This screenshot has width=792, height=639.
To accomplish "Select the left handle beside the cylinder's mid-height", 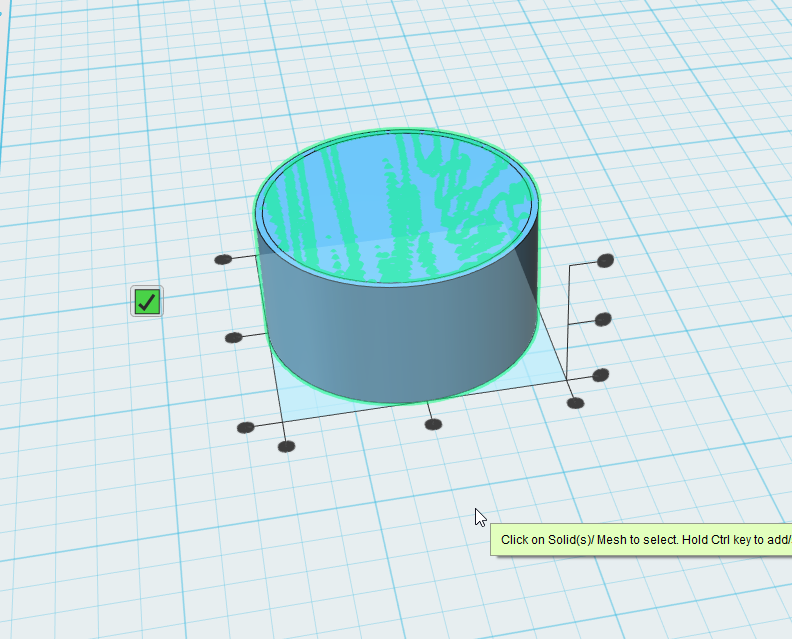I will (233, 337).
